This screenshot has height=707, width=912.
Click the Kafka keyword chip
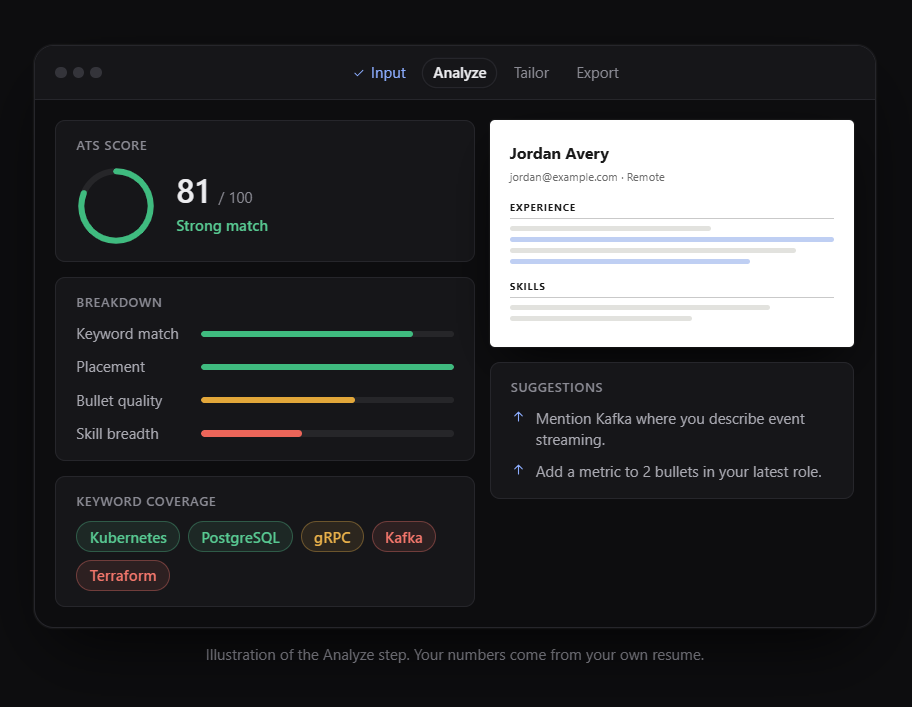point(404,537)
